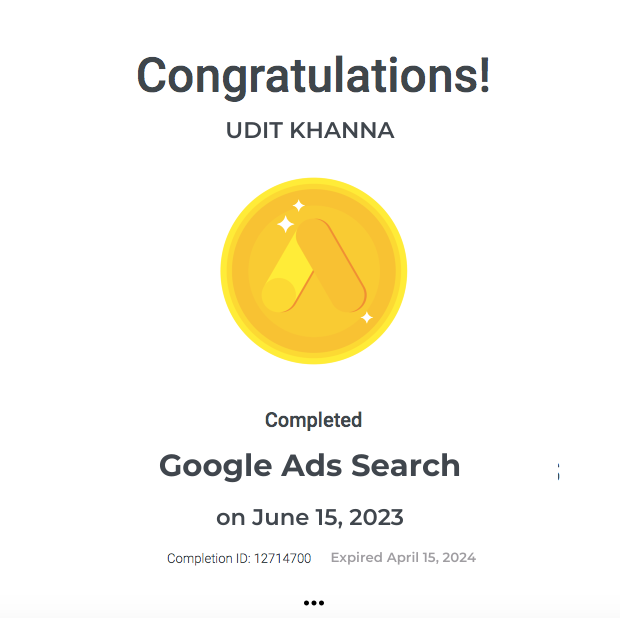Click the Expired April 15, 2024 label

[x=403, y=558]
